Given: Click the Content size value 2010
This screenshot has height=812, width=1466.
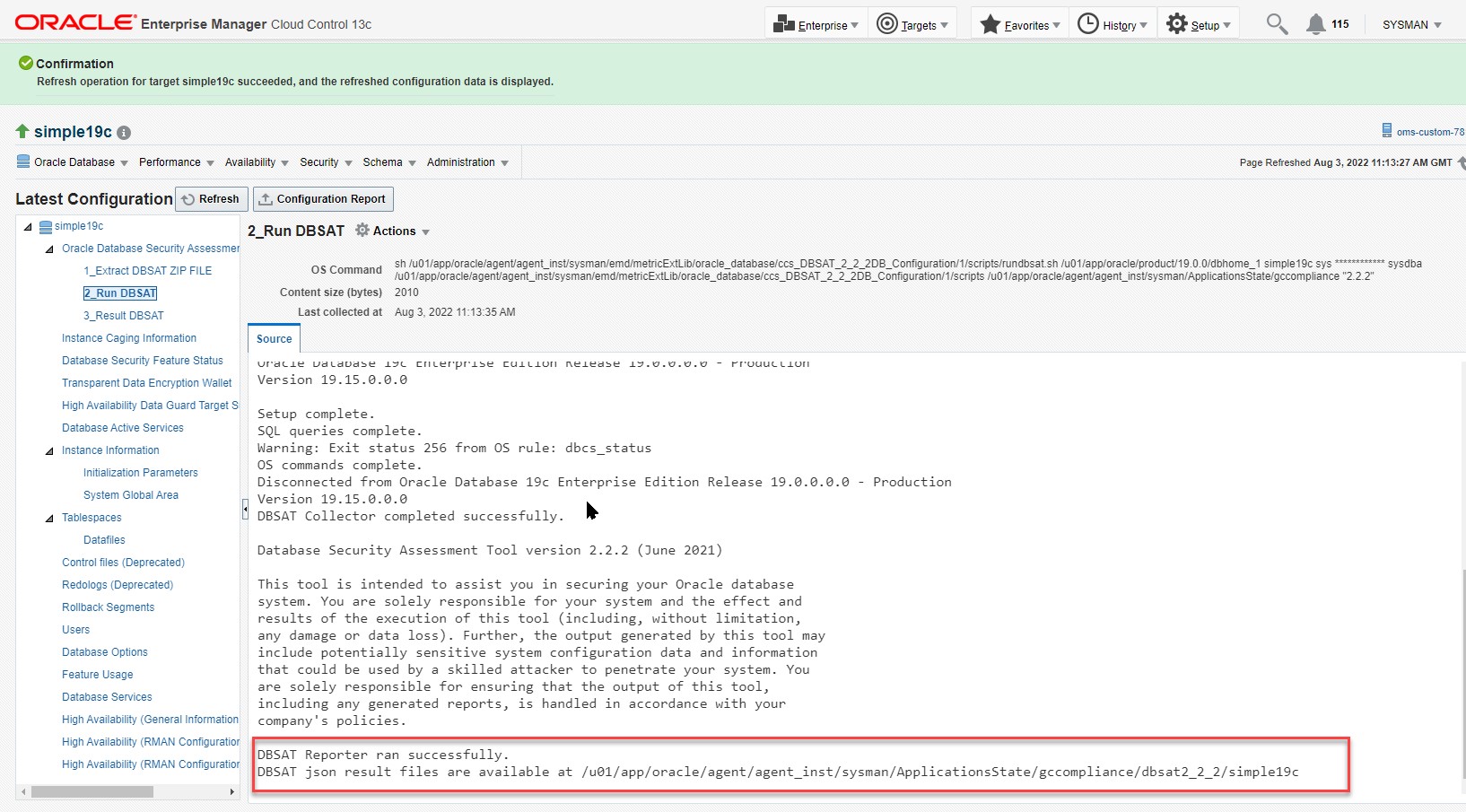Looking at the screenshot, I should [x=406, y=292].
